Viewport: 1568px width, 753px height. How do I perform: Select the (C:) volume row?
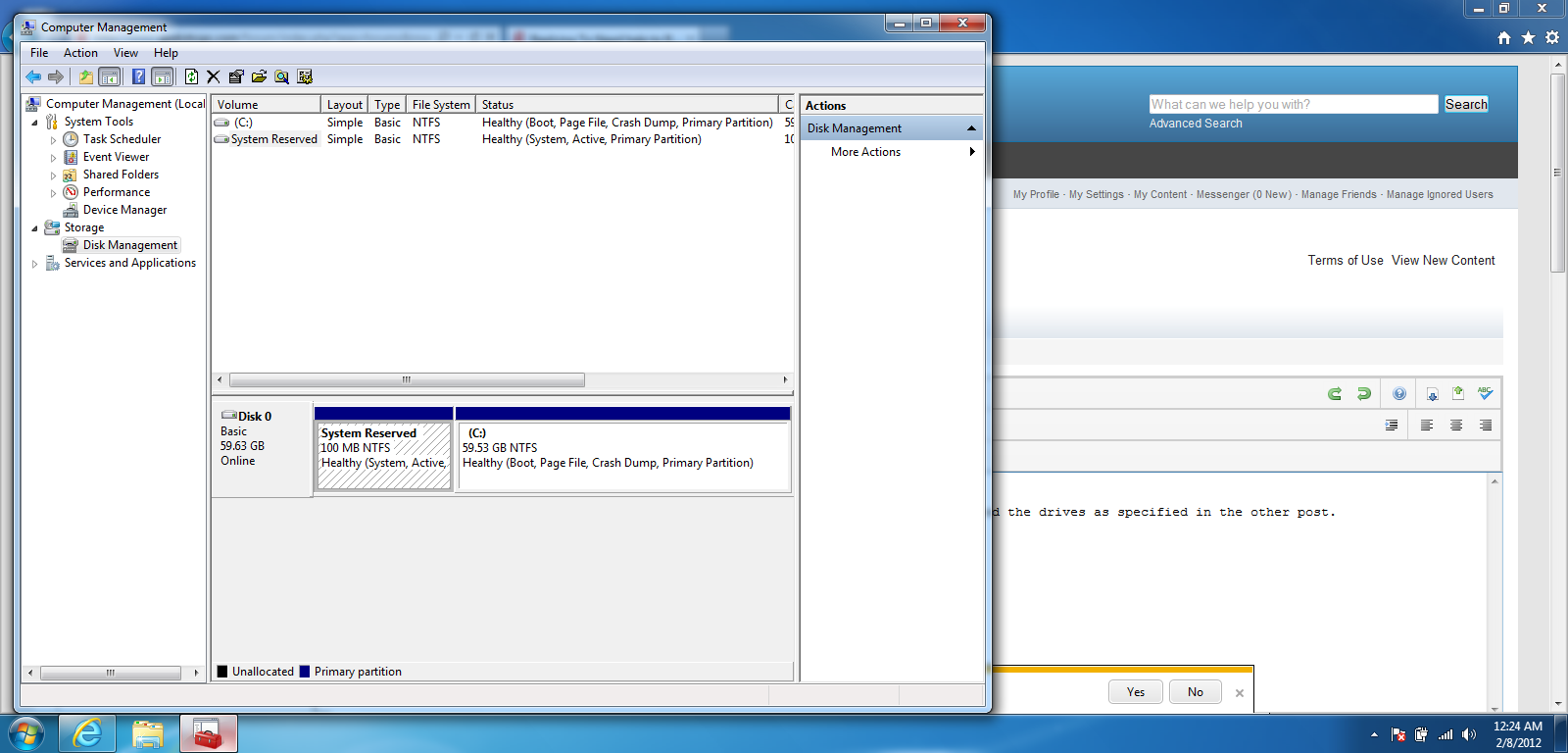503,123
